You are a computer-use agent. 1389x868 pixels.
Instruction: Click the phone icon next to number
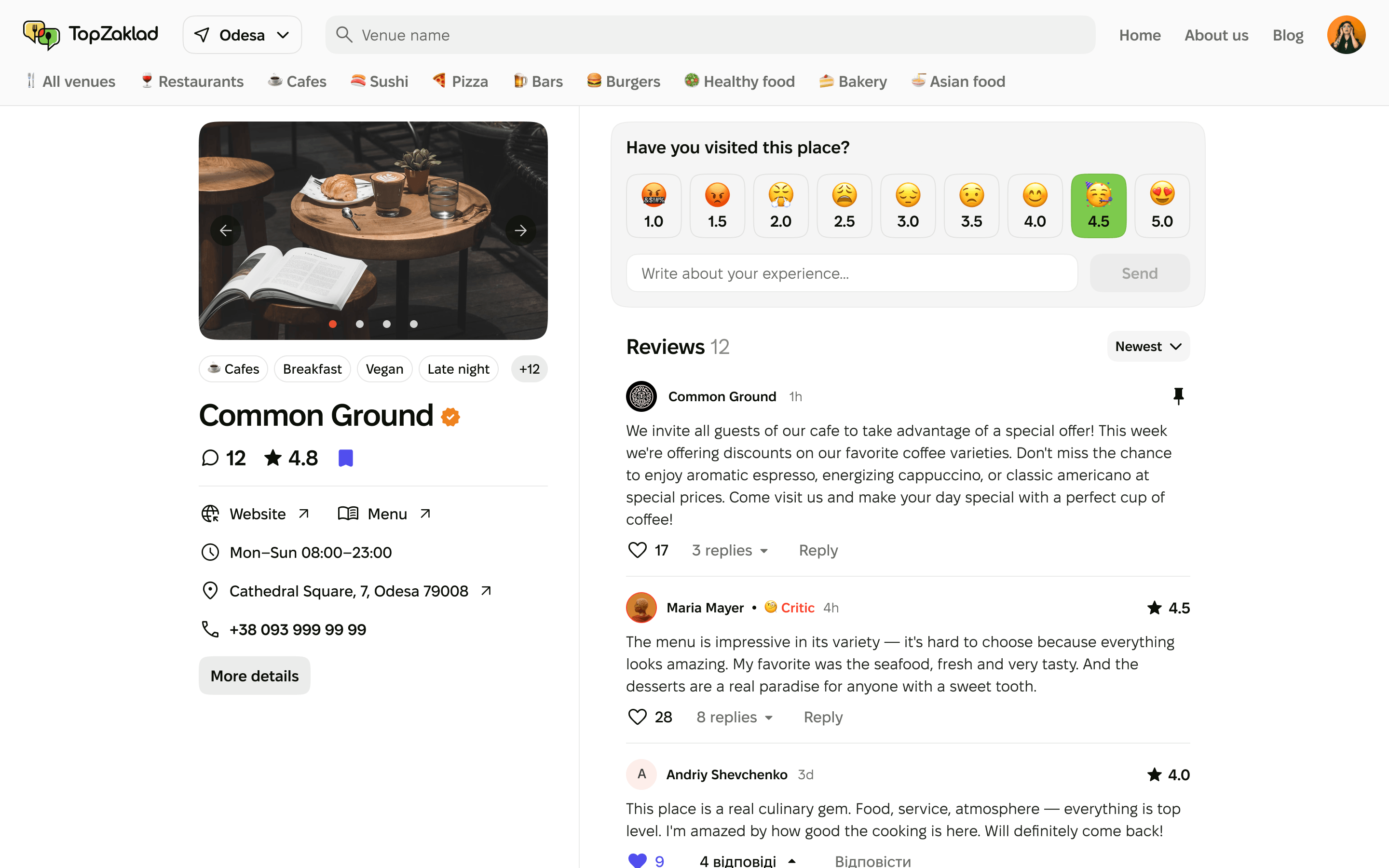210,629
